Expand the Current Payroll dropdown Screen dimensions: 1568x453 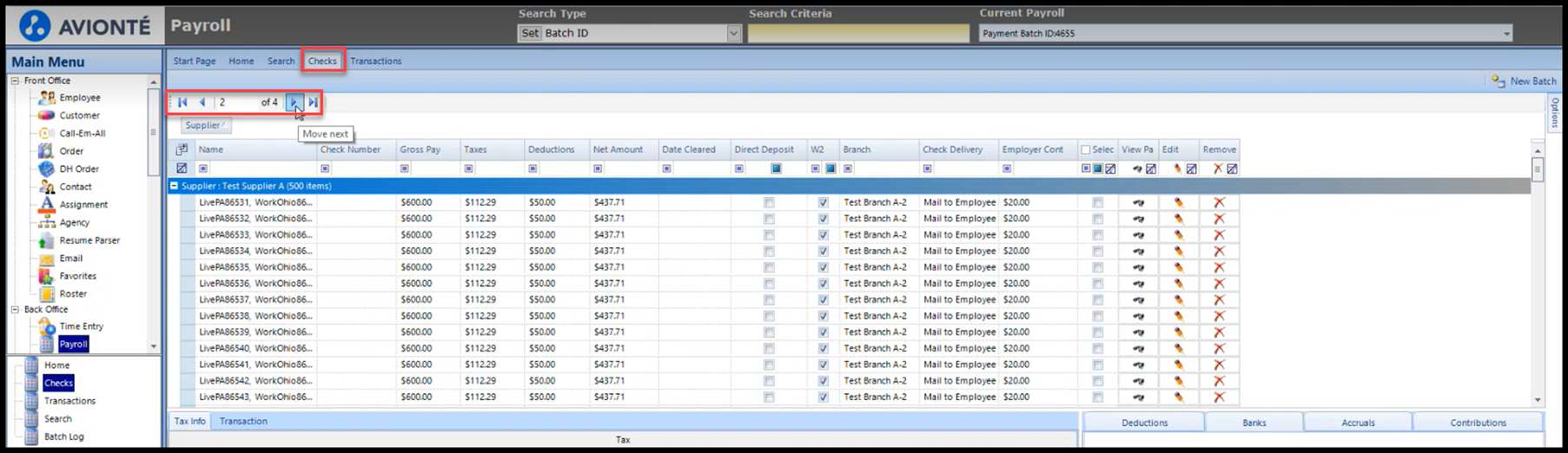pyautogui.click(x=1505, y=34)
